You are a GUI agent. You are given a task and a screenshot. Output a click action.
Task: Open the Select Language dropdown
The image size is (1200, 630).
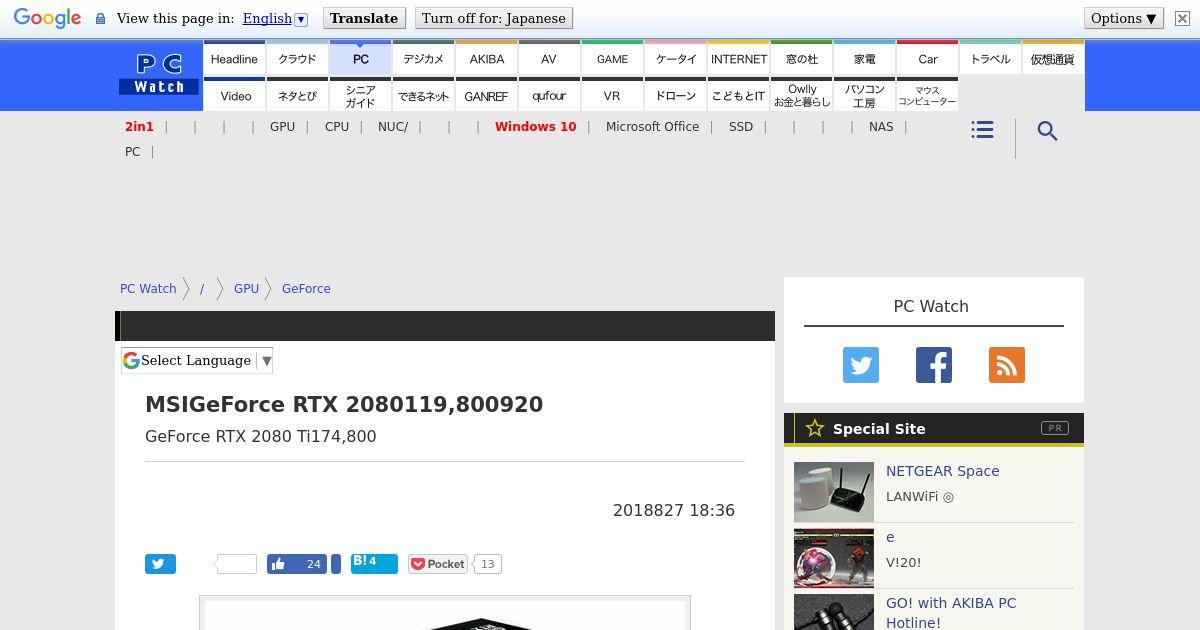[x=197, y=360]
